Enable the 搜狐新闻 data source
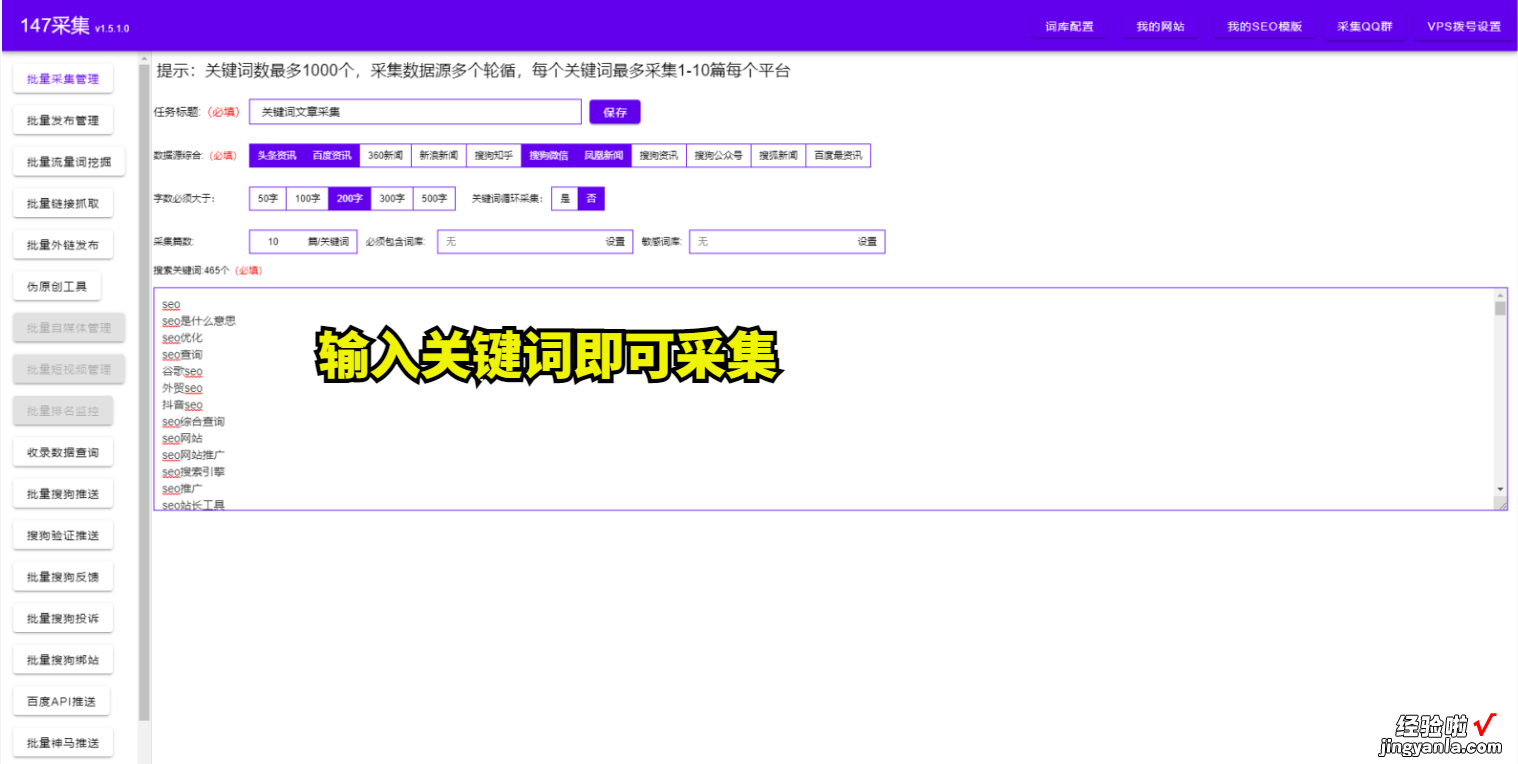 click(x=778, y=156)
